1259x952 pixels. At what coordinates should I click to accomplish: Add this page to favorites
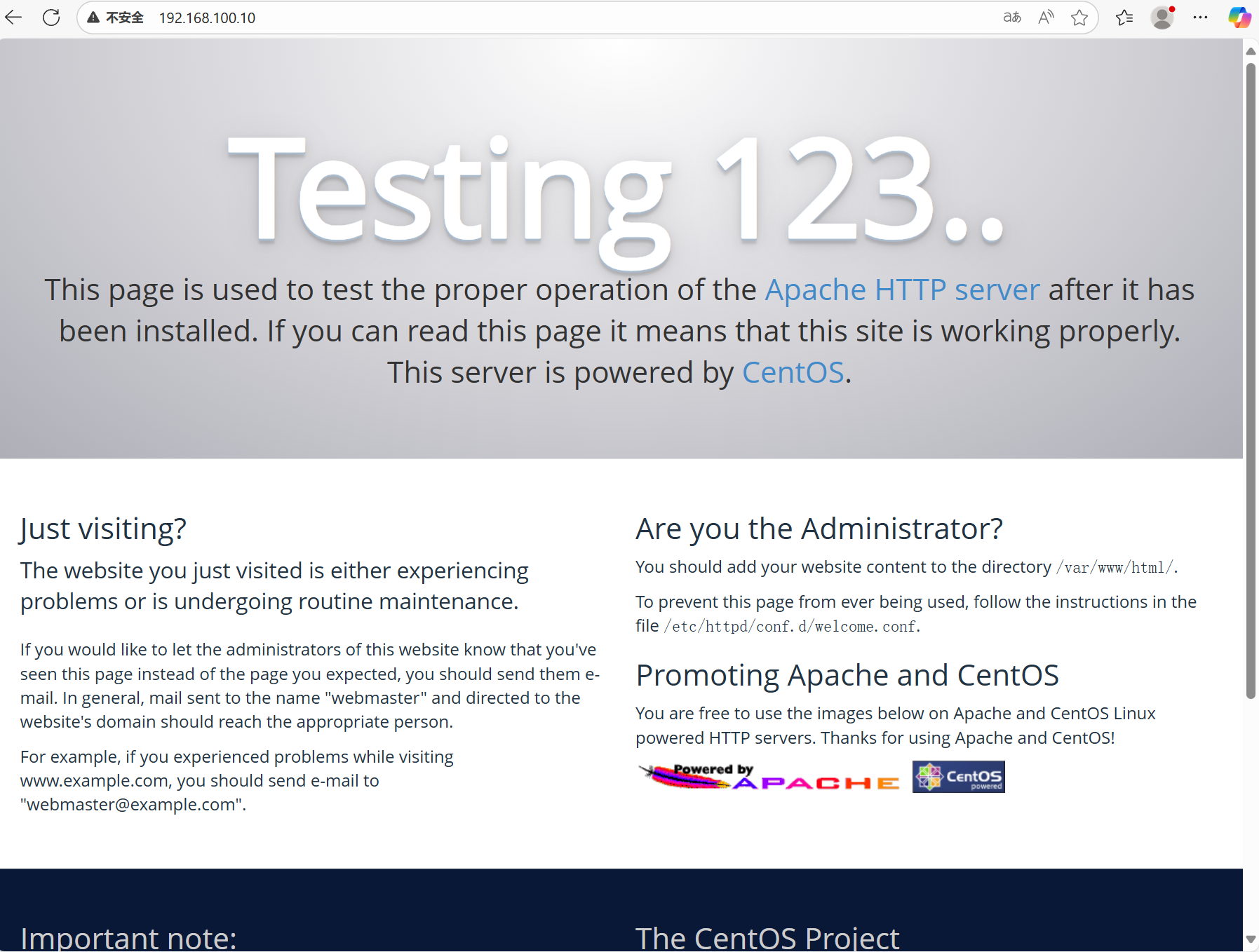pos(1079,18)
